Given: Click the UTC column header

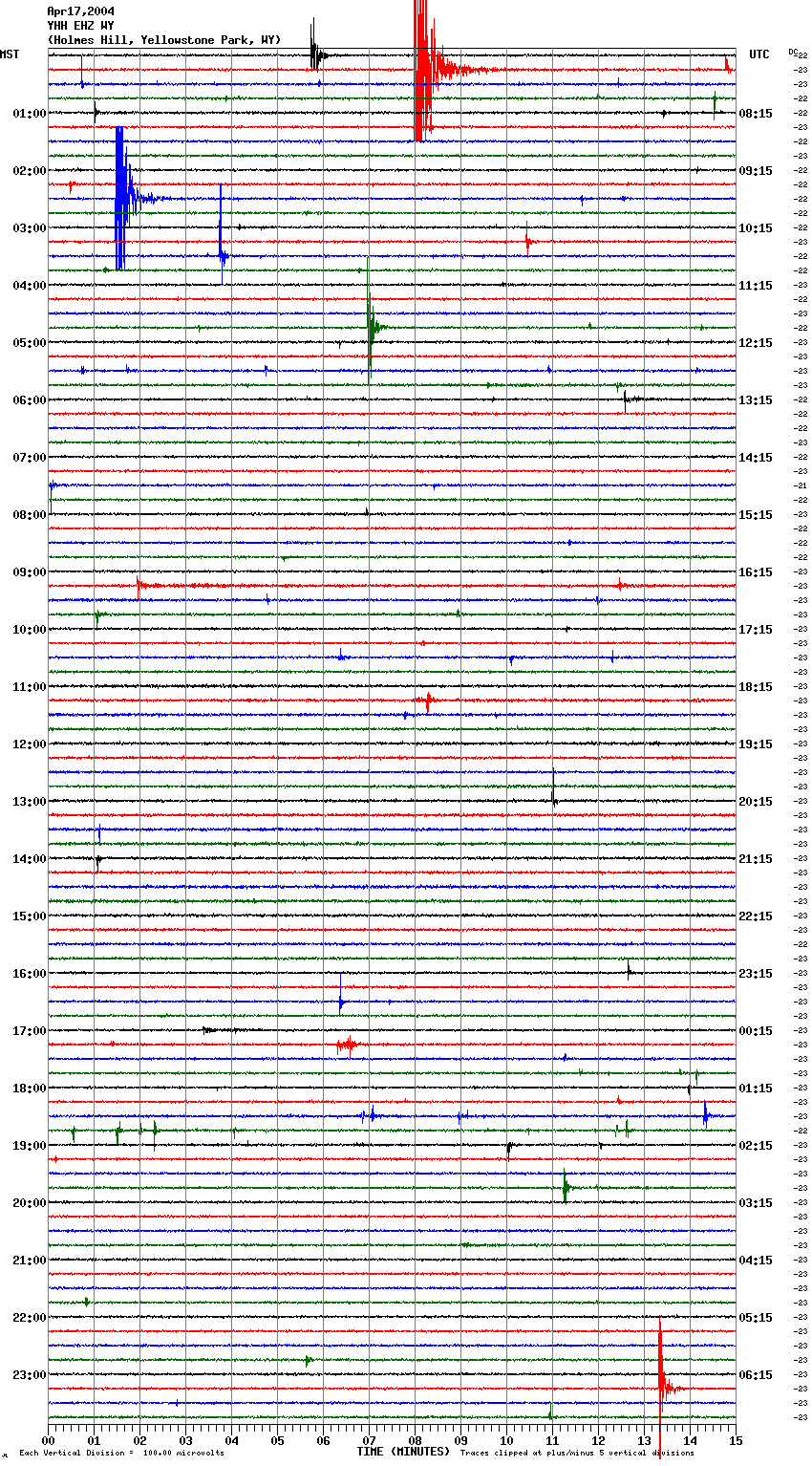Looking at the screenshot, I should (759, 54).
